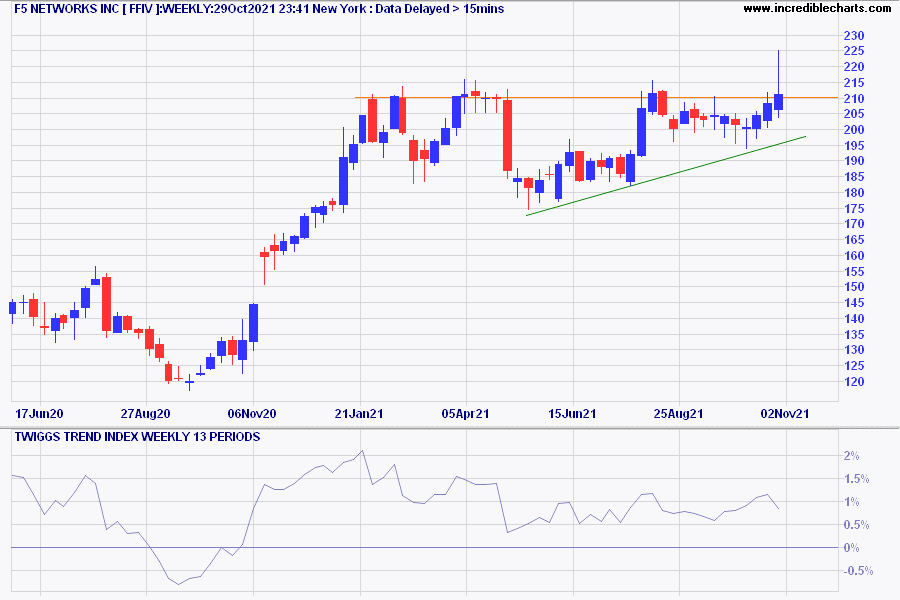
Task: Click the 2% indicator axis label
Action: pyautogui.click(x=851, y=456)
